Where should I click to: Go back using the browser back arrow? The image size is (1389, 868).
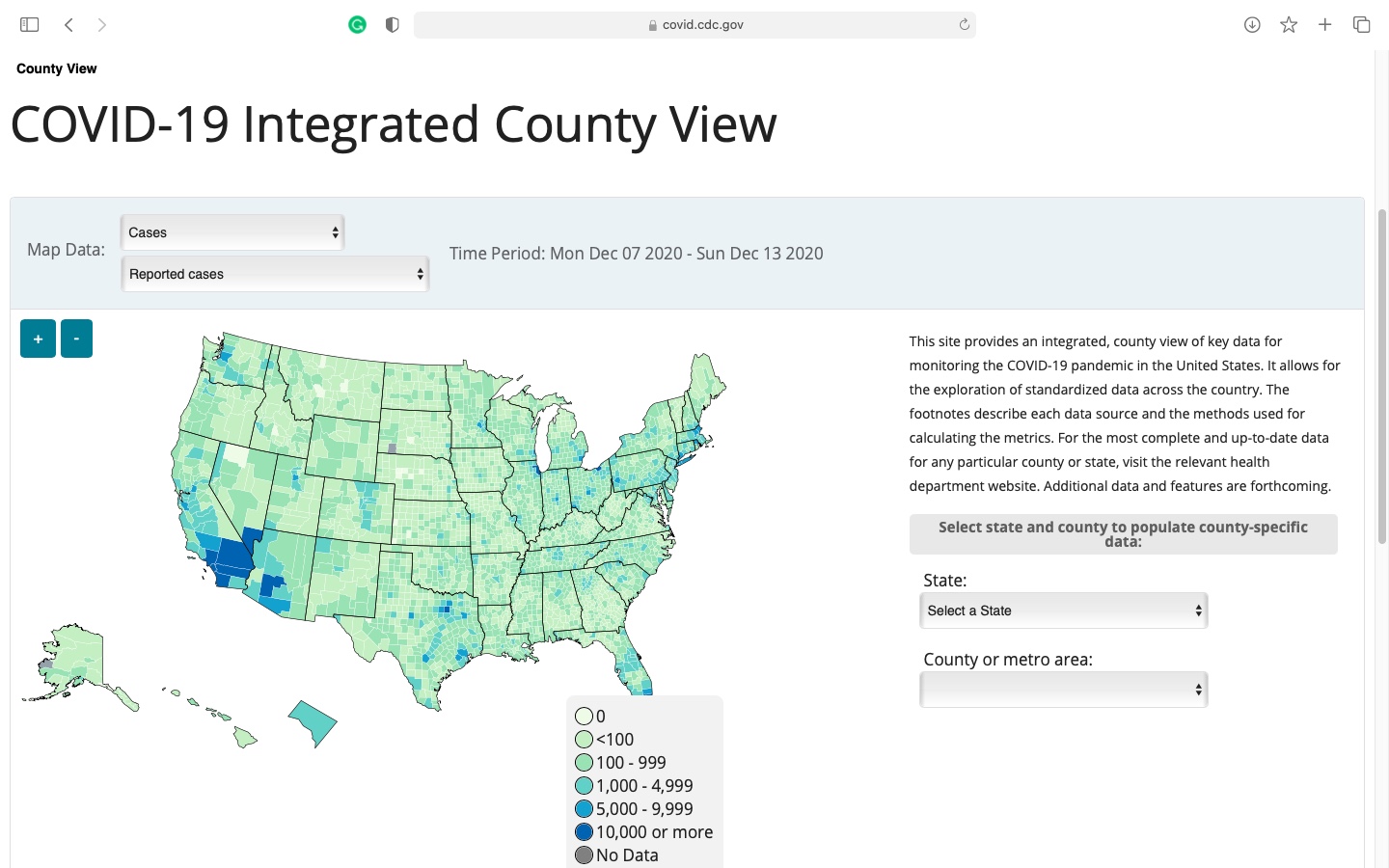[68, 24]
